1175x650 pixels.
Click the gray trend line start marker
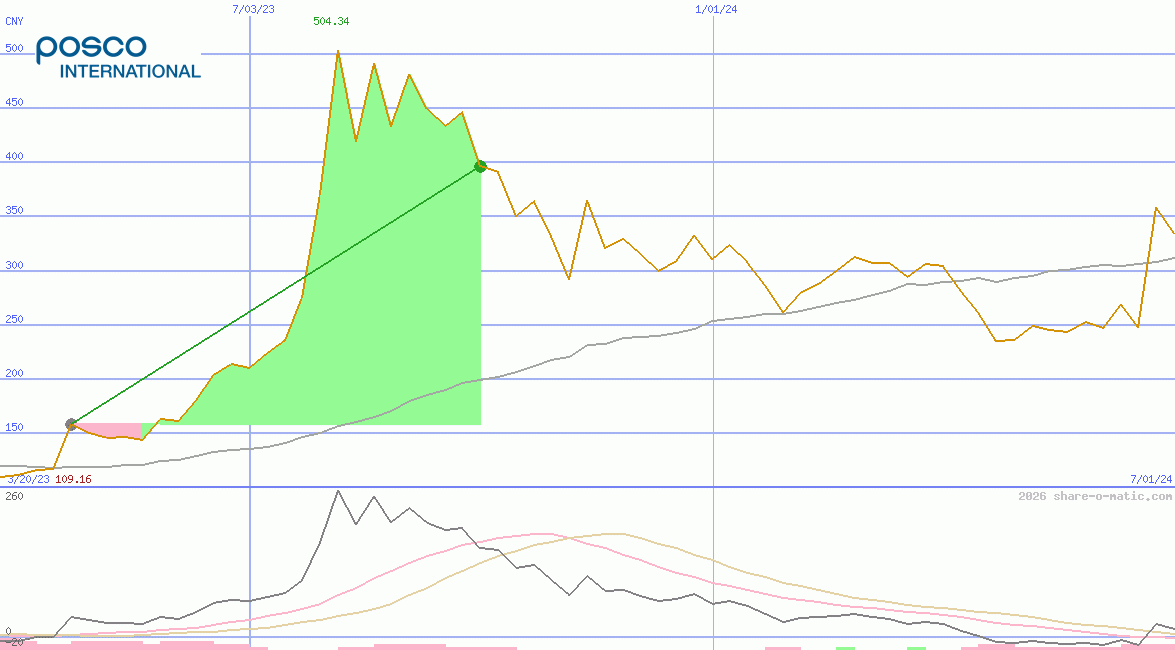click(71, 424)
